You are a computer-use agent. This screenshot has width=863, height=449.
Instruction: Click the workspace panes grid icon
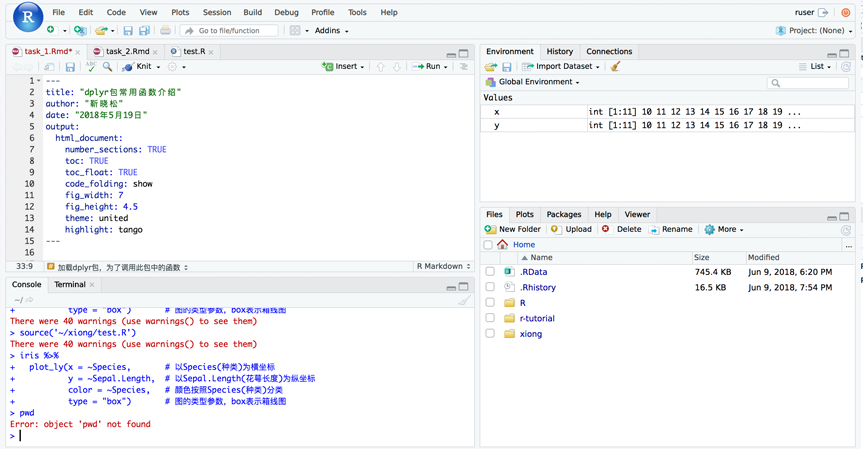click(x=295, y=30)
